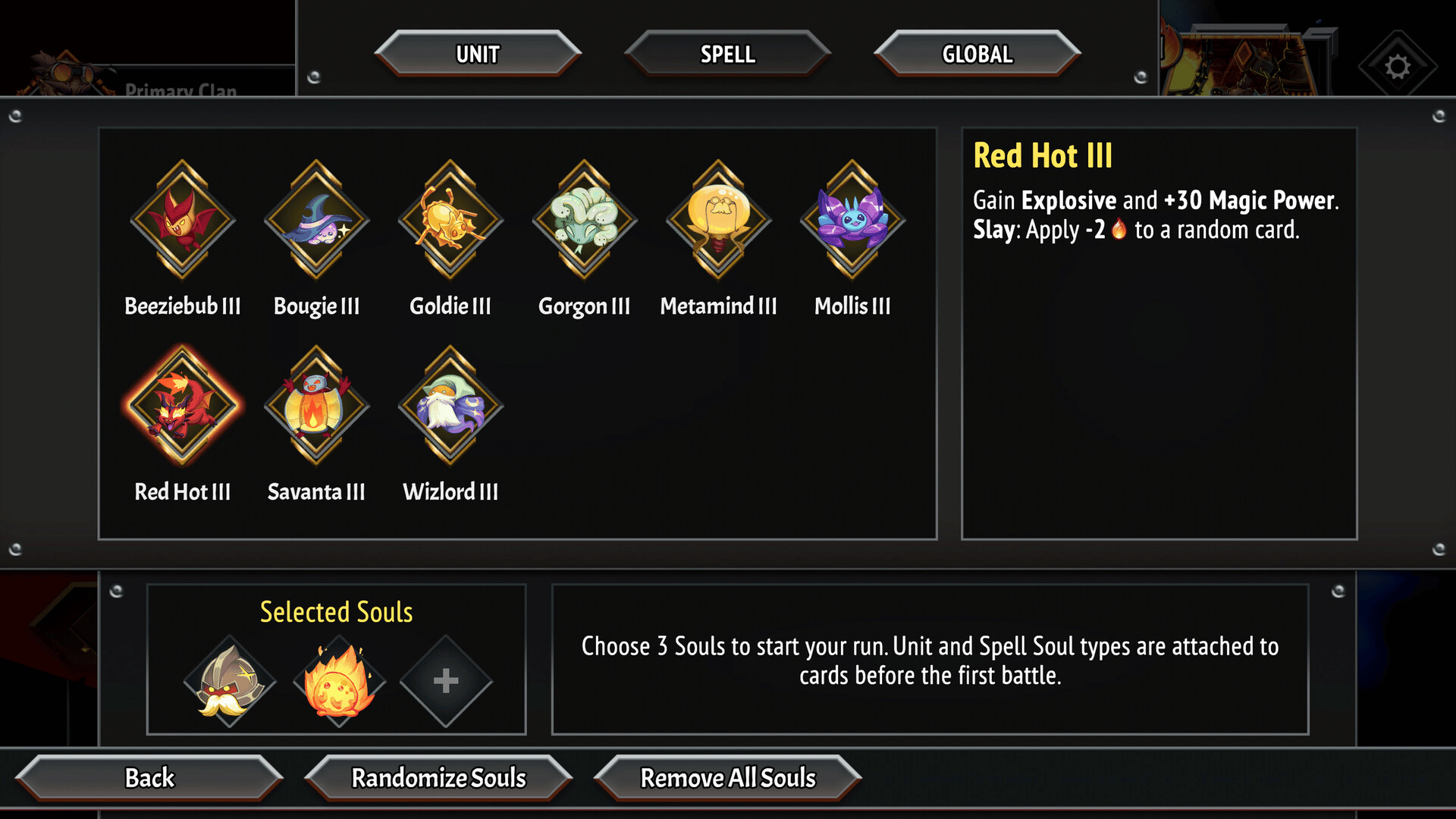
Task: Pick the Savanta III lantern soul
Action: [x=316, y=406]
